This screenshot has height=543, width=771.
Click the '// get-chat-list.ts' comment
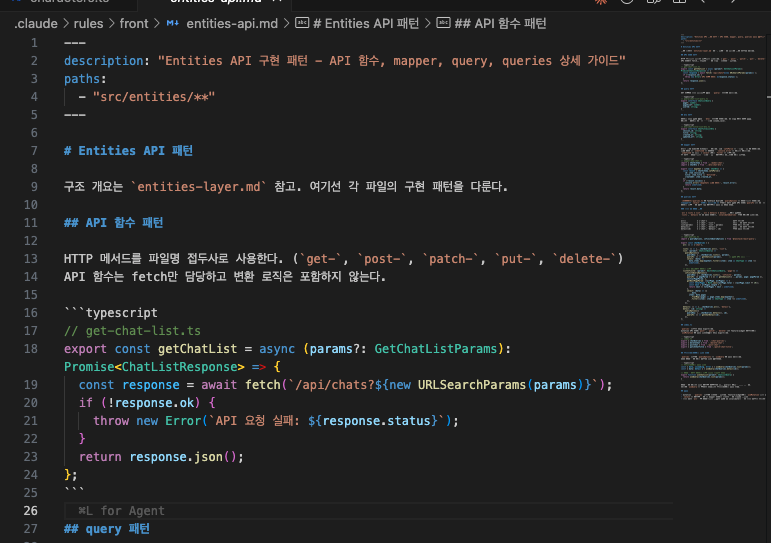(132, 331)
